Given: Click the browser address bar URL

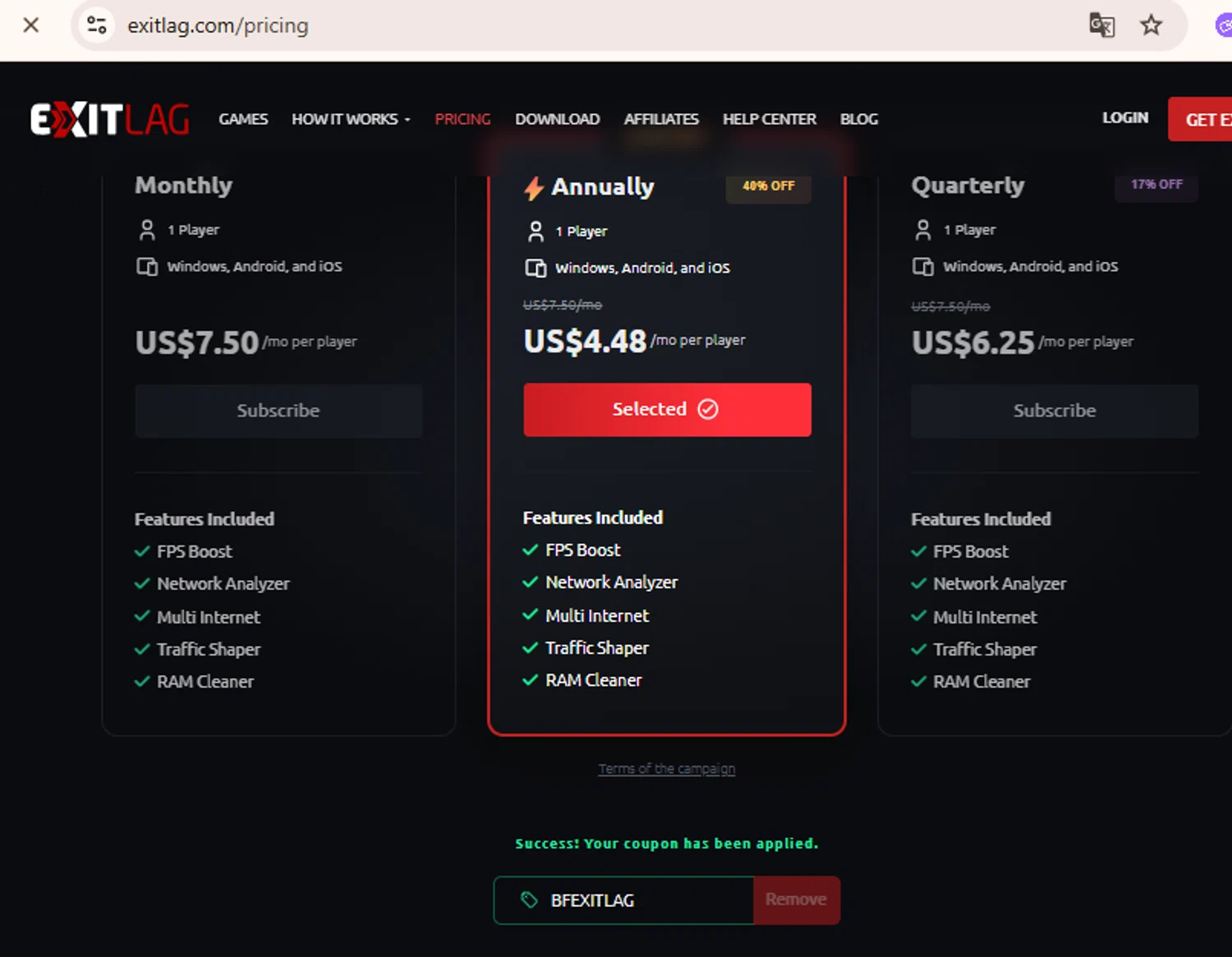Looking at the screenshot, I should 218,25.
